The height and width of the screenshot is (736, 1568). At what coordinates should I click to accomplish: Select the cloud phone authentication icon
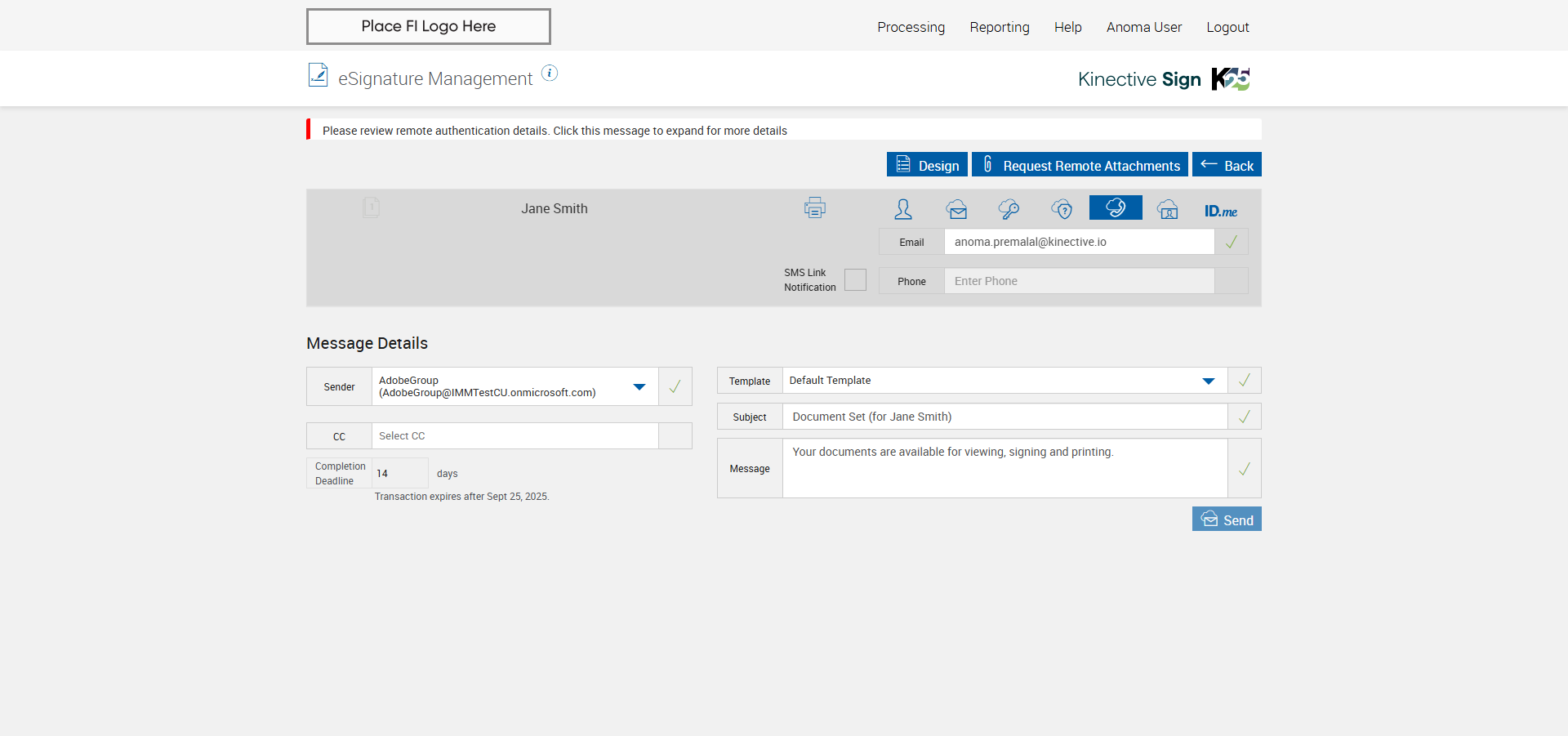point(1116,208)
